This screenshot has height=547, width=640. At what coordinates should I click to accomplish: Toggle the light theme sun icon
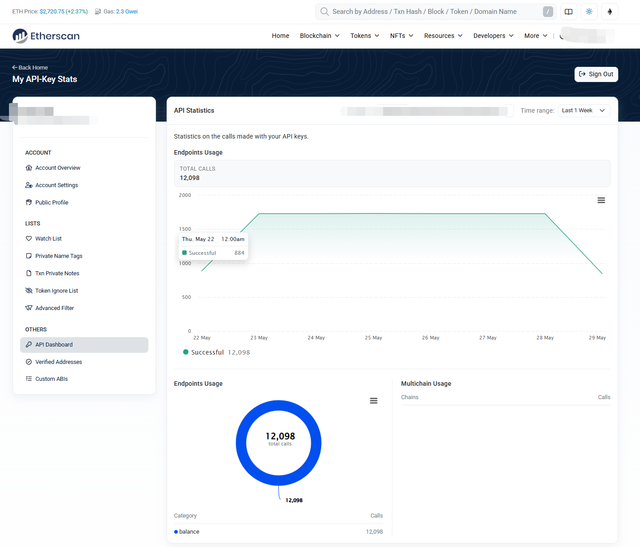pyautogui.click(x=589, y=11)
